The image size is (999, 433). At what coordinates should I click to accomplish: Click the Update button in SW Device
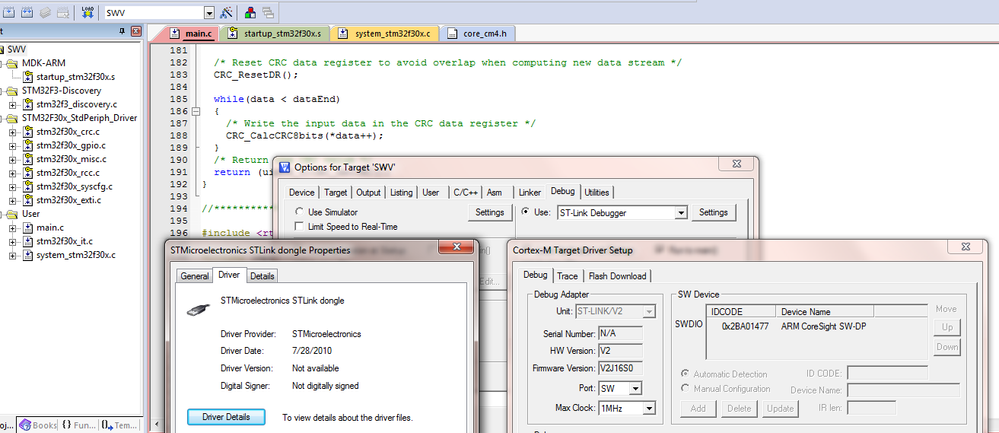pyautogui.click(x=780, y=408)
